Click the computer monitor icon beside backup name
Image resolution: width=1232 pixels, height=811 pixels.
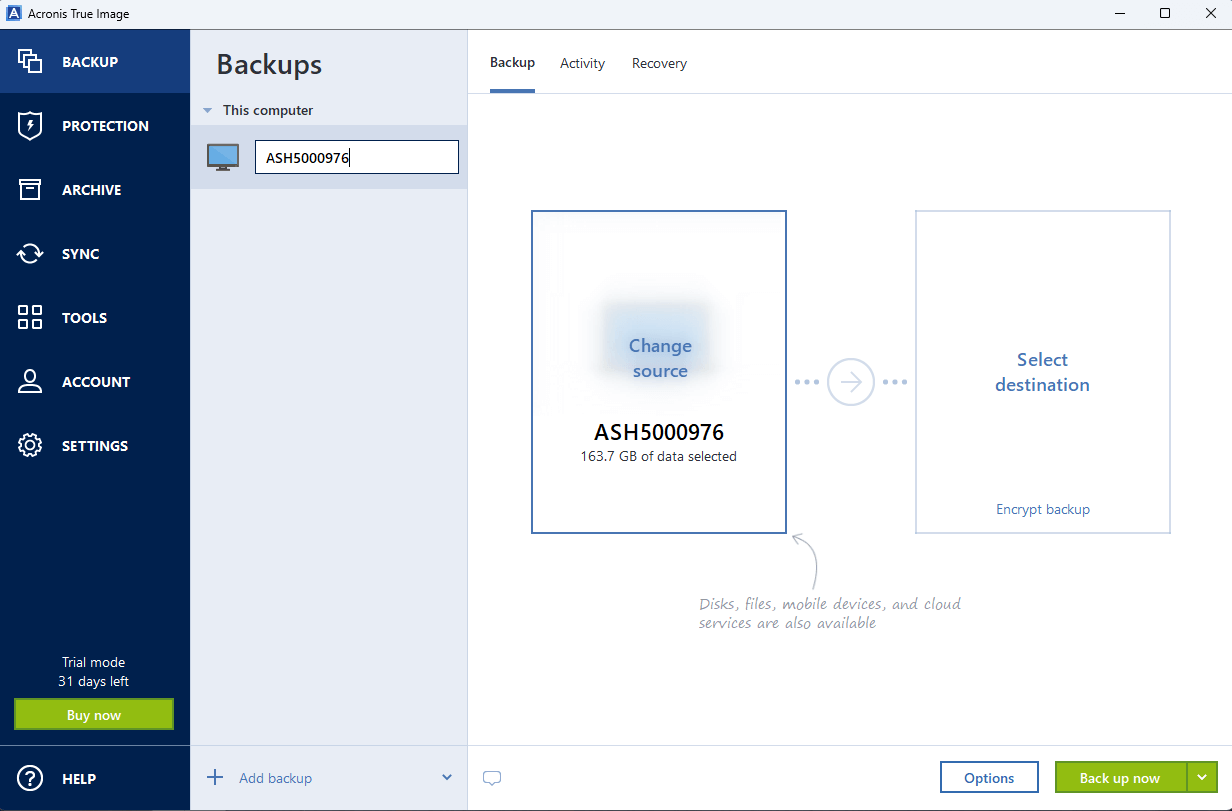coord(222,156)
